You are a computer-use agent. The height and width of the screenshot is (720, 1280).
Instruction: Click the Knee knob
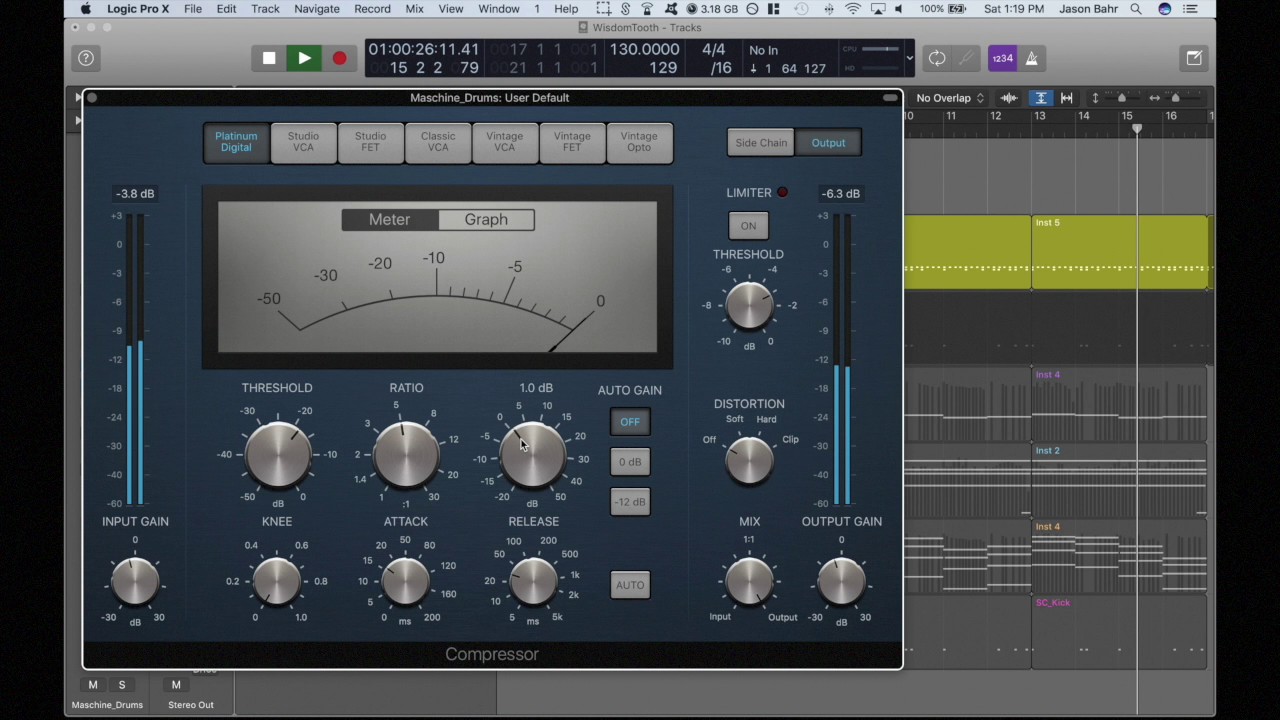click(277, 582)
